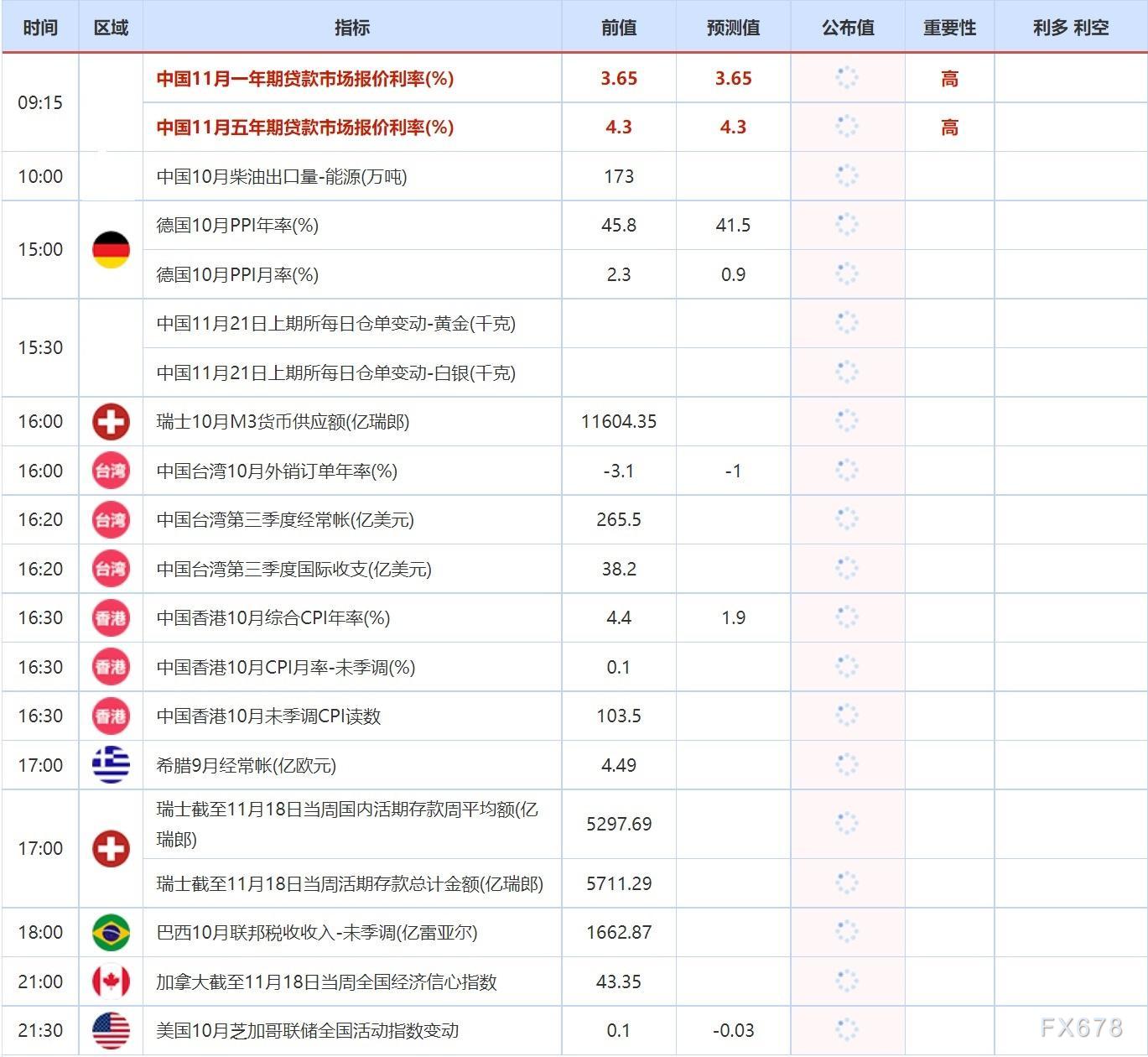Select the 指标 column header

pos(352,28)
